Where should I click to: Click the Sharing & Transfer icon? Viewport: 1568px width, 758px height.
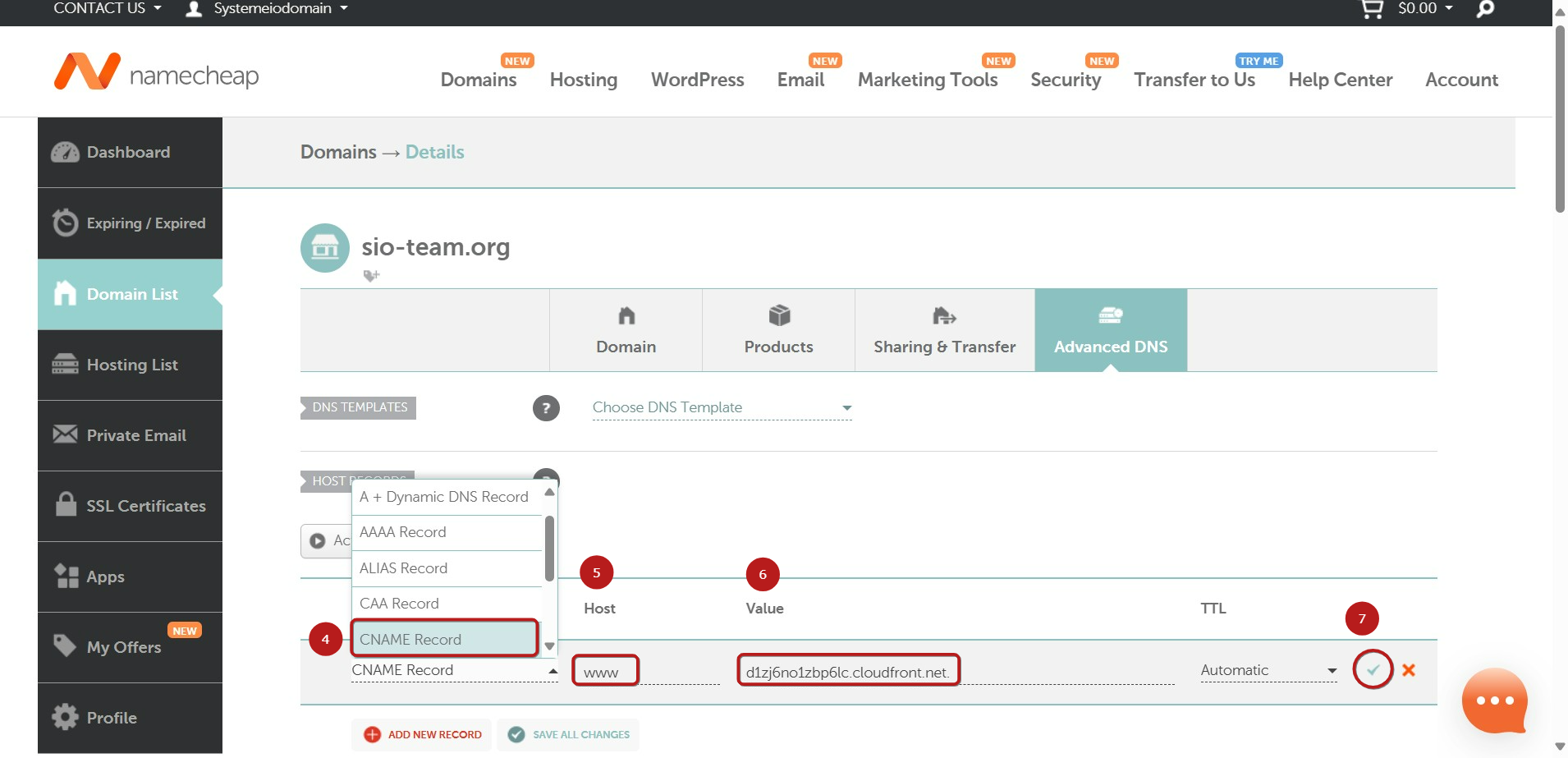coord(944,315)
